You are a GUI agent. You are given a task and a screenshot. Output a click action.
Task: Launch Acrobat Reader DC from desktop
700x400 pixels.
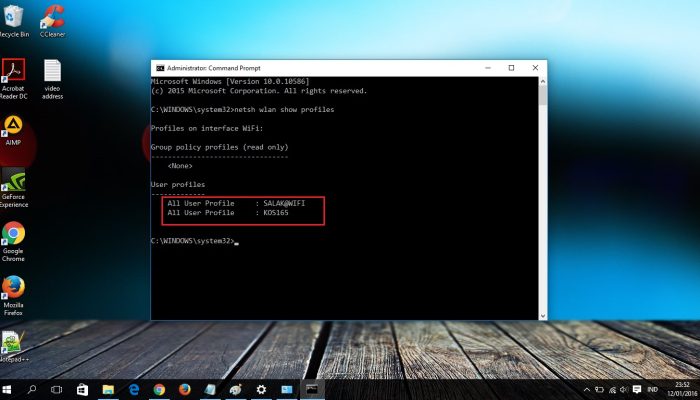[x=13, y=74]
